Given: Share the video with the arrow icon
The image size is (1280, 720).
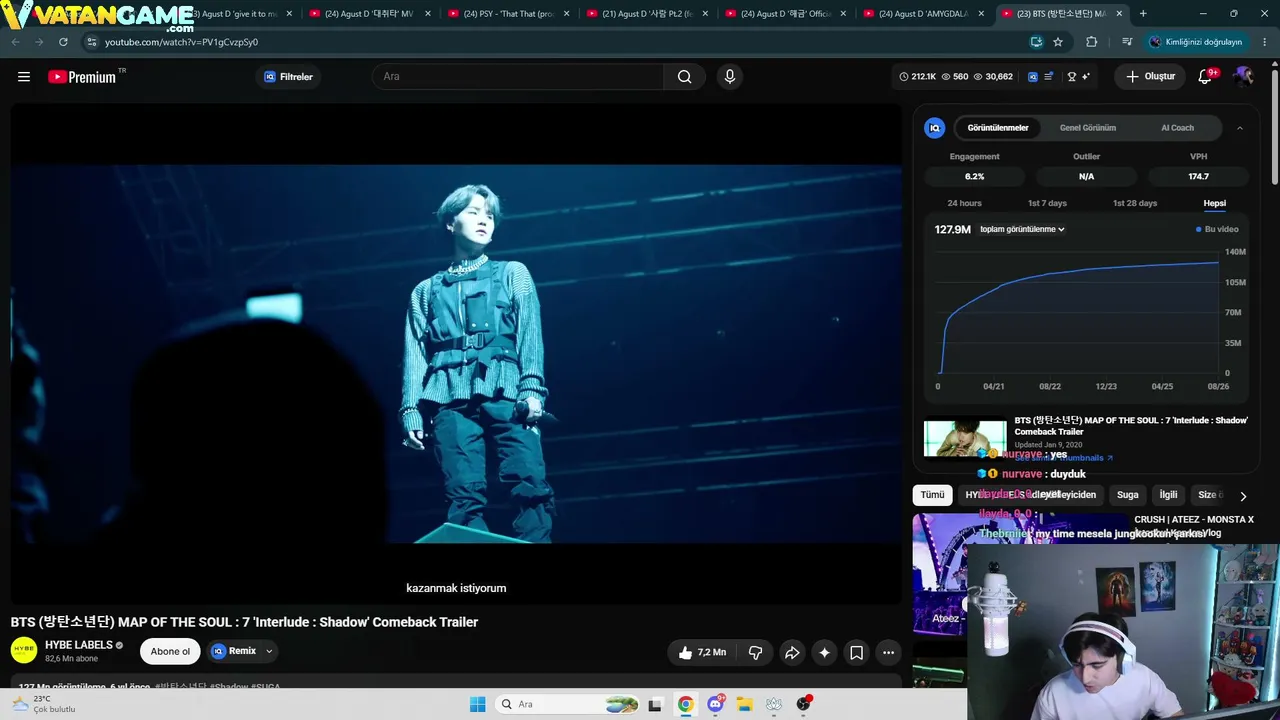Looking at the screenshot, I should (x=792, y=653).
